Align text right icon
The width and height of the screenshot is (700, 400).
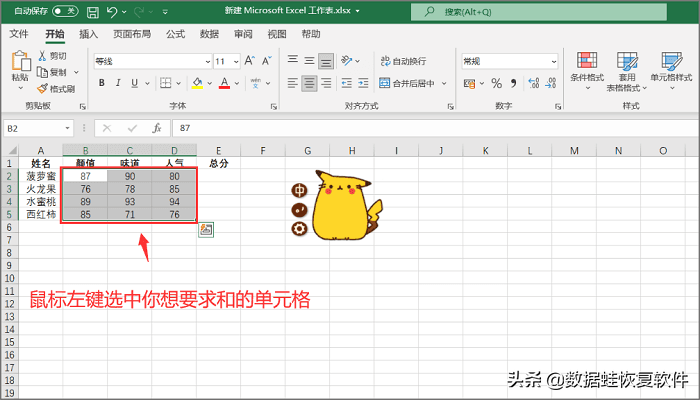[x=326, y=83]
